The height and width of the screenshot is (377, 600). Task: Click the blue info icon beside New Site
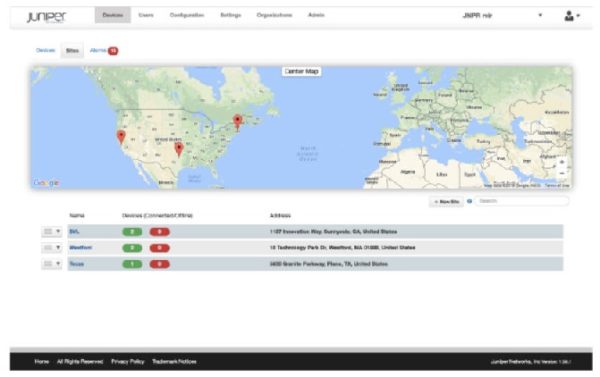point(470,201)
